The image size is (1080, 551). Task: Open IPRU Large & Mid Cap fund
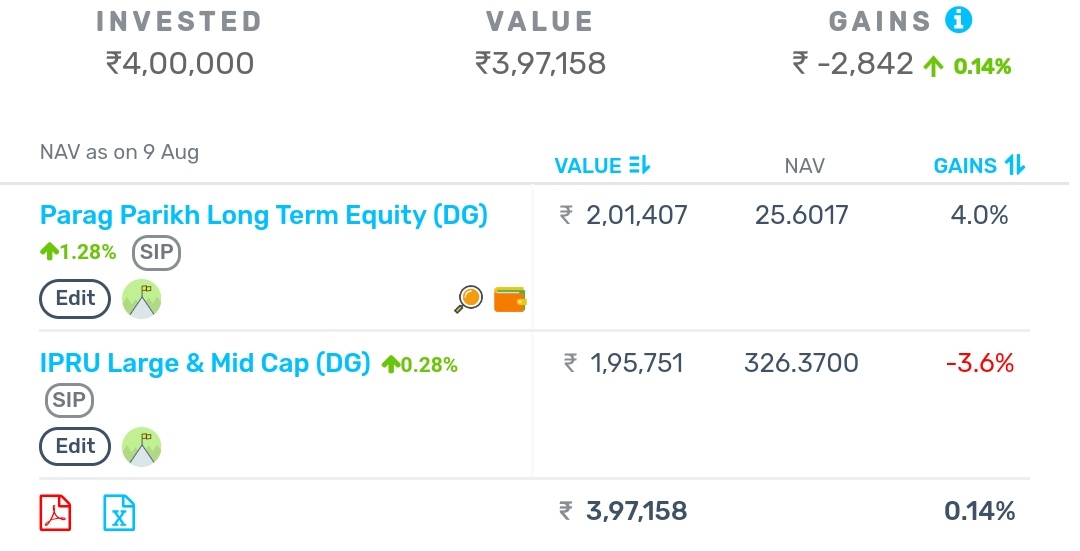(205, 363)
